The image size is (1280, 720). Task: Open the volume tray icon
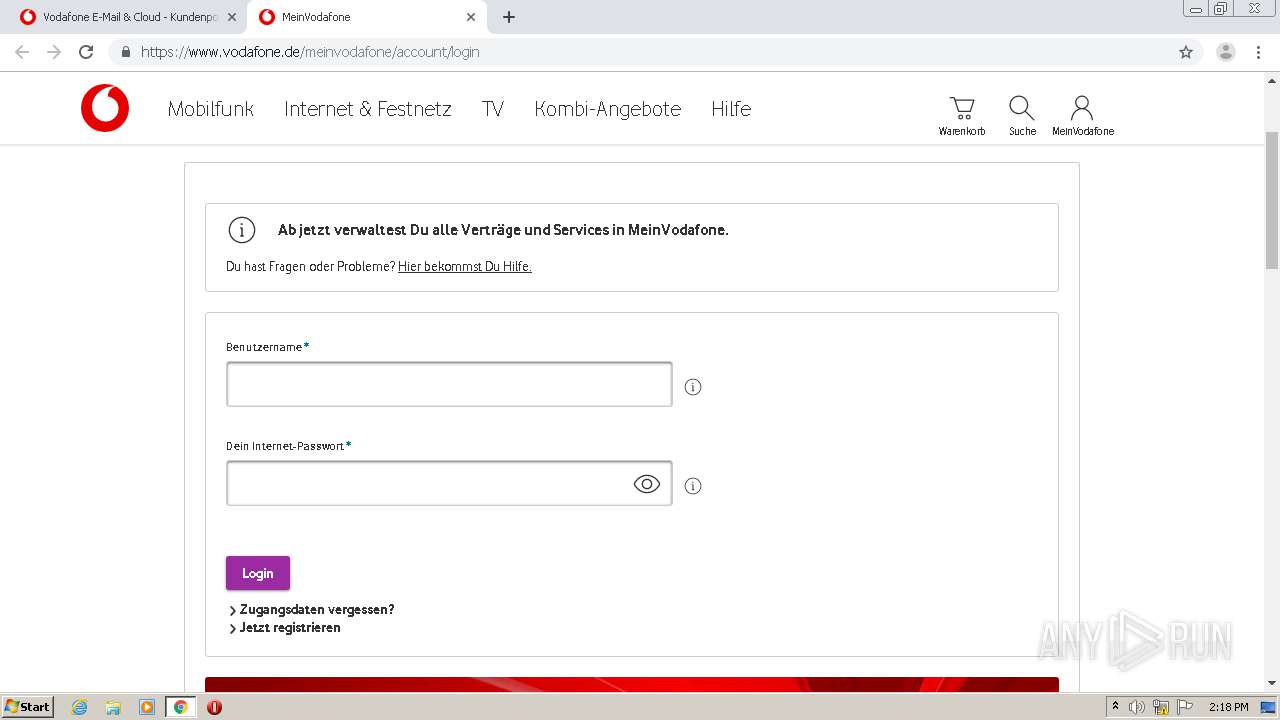point(1136,707)
